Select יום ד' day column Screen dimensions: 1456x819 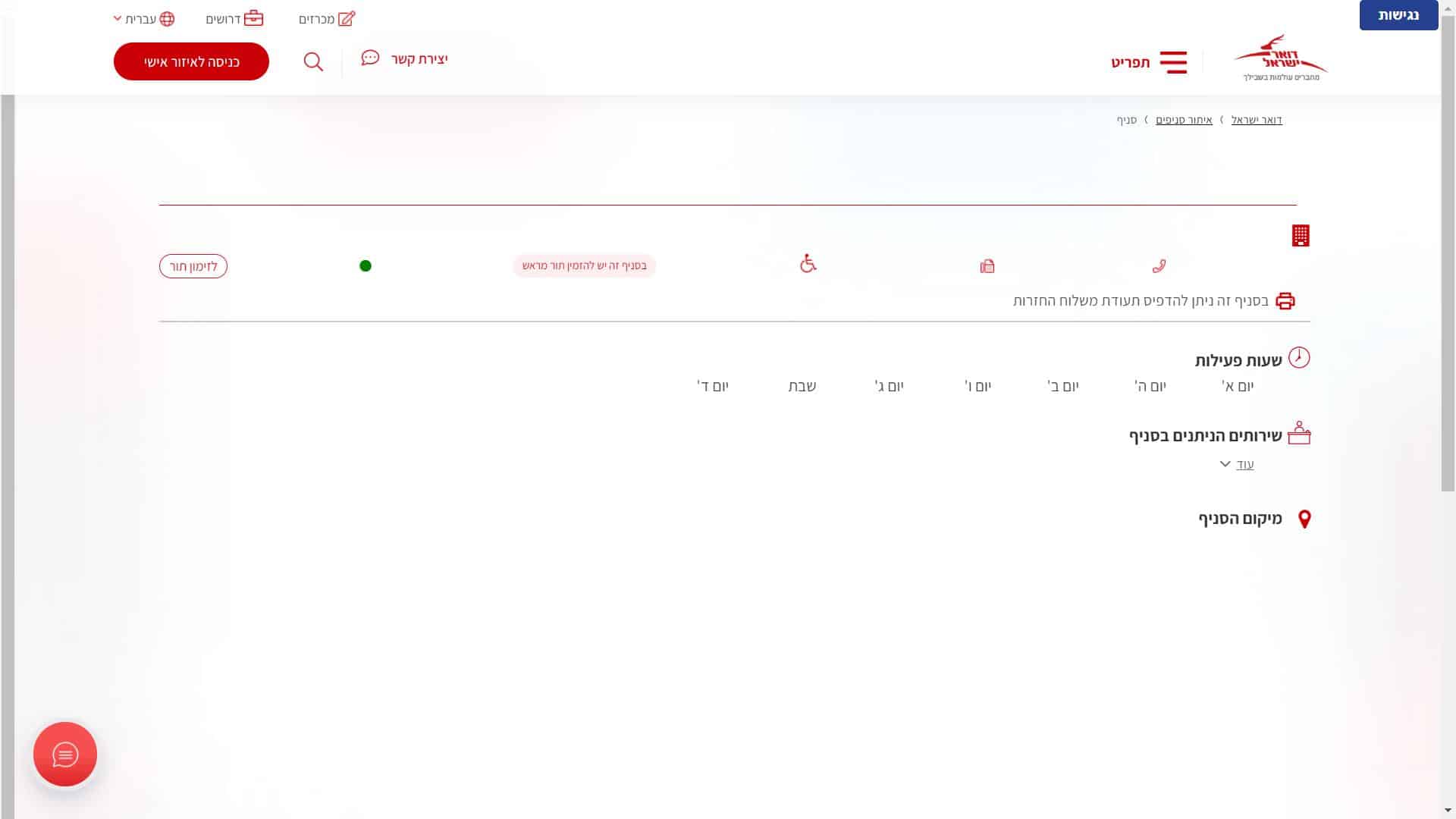[713, 386]
